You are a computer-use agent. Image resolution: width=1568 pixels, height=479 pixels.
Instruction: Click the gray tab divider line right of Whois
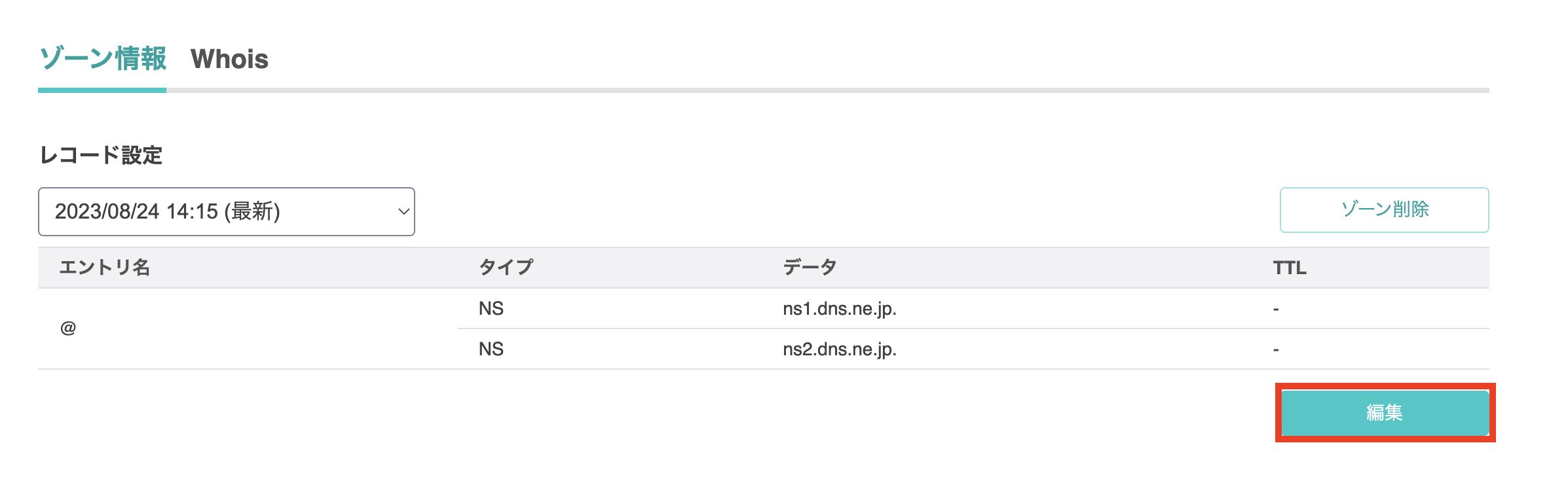point(851,90)
